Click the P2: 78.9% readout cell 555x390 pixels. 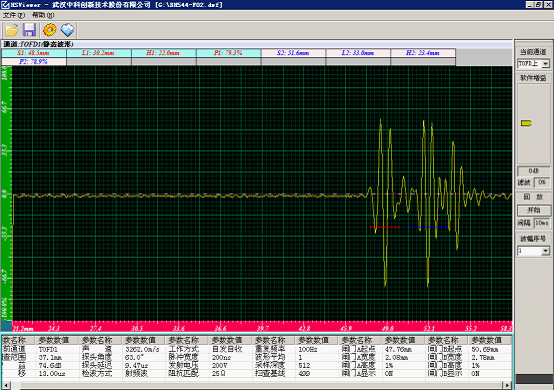point(34,62)
